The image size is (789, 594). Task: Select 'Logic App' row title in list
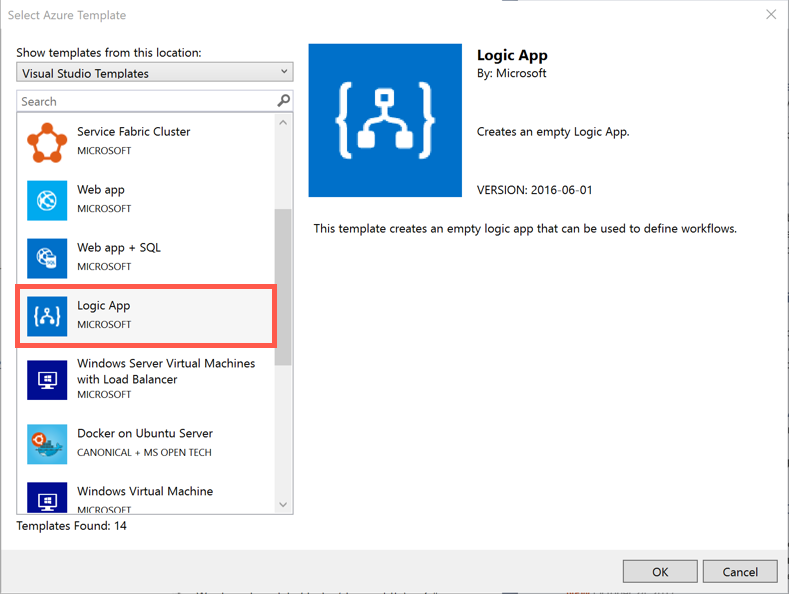(x=104, y=306)
